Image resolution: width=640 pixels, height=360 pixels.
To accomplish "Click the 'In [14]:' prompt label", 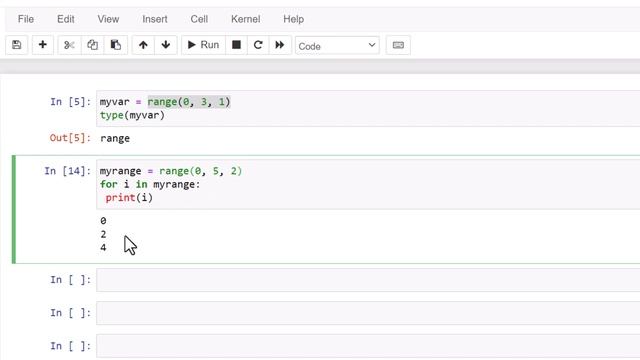I will click(67, 171).
